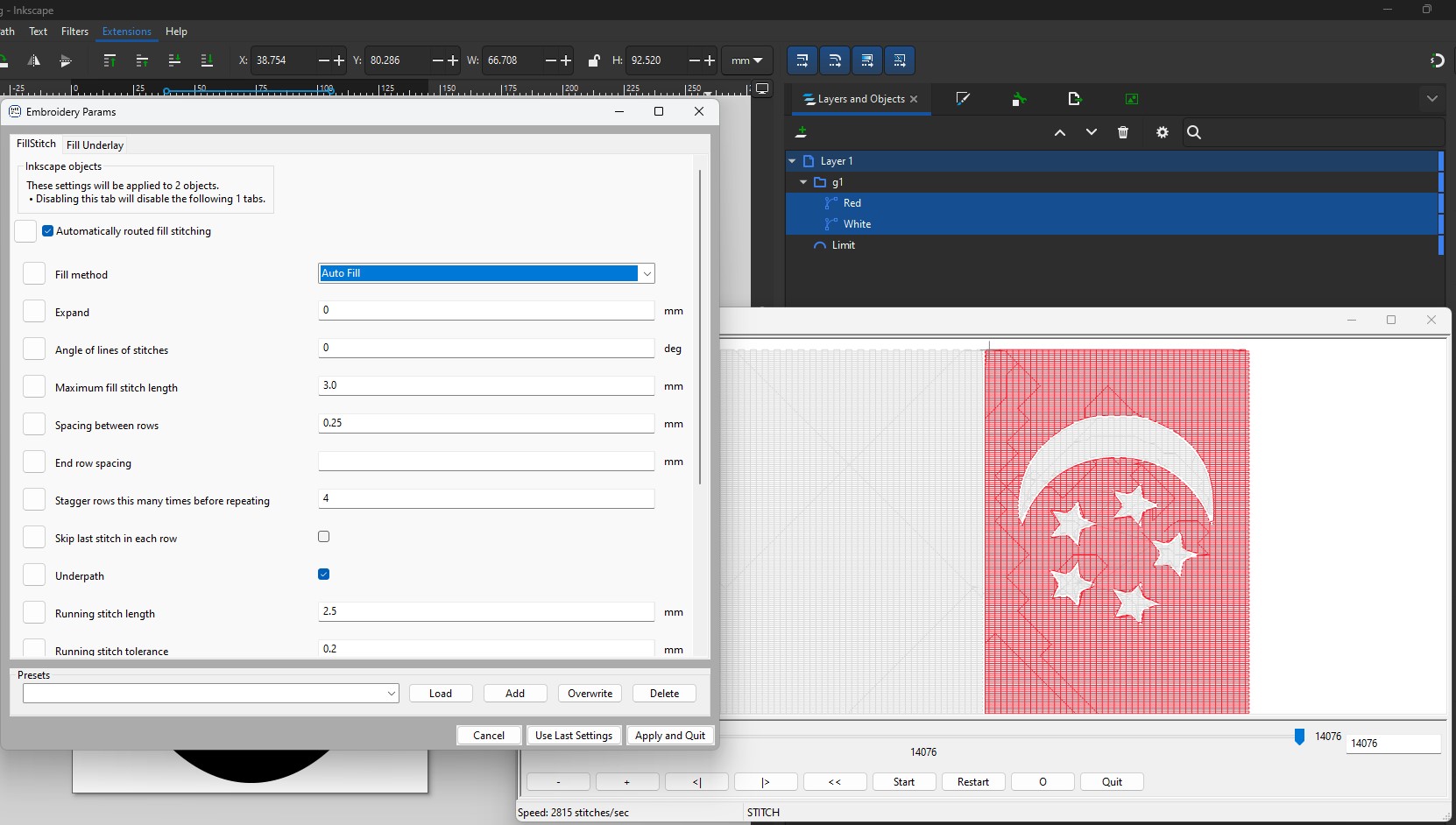This screenshot has height=825, width=1456.
Task: Open the Presets combo box
Action: pyautogui.click(x=211, y=694)
